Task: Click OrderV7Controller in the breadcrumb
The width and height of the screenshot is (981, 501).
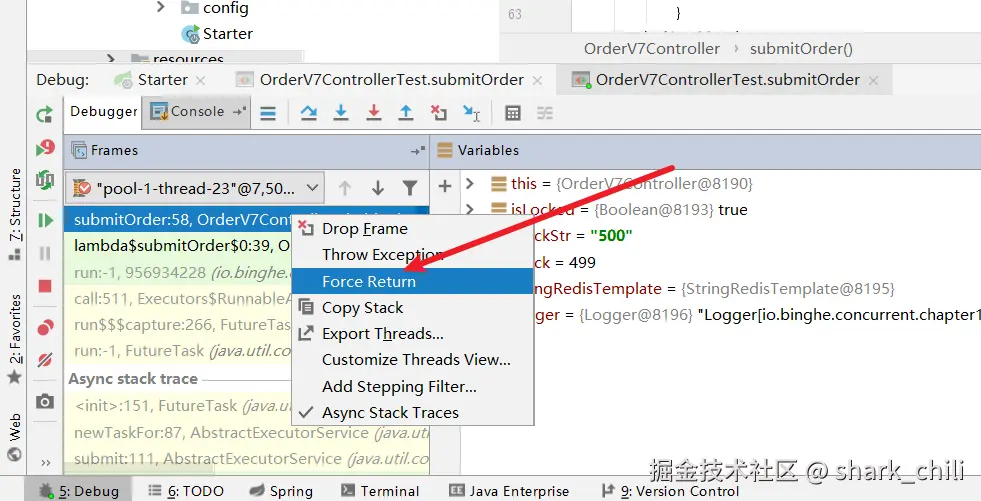Action: pos(651,49)
